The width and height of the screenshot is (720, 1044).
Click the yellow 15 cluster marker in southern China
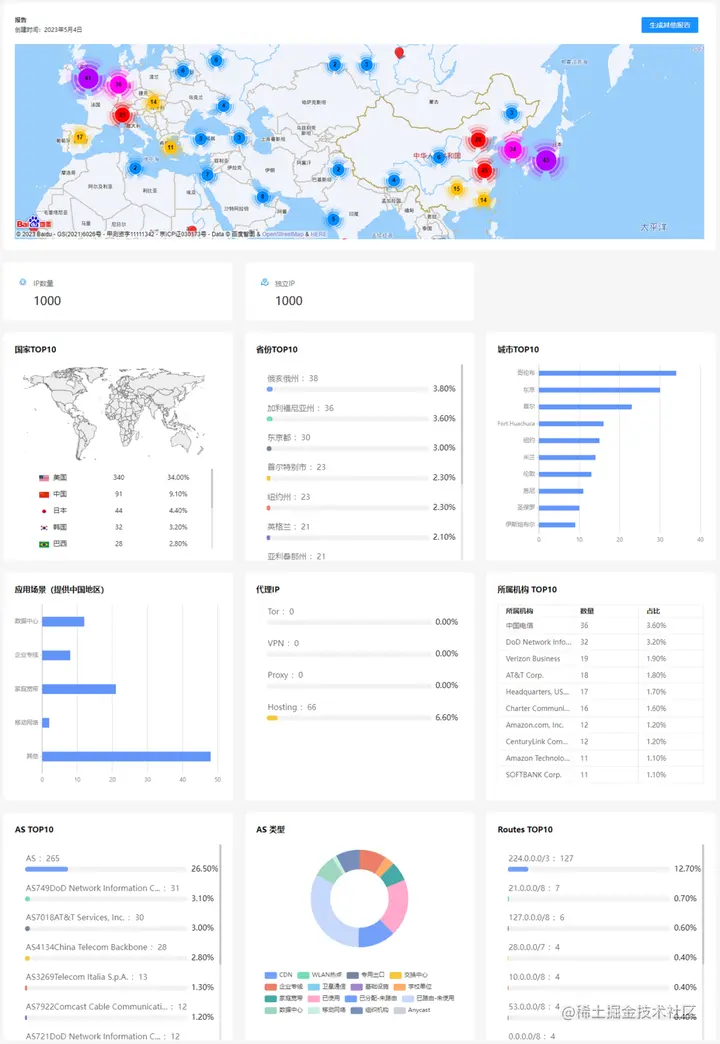pyautogui.click(x=456, y=188)
